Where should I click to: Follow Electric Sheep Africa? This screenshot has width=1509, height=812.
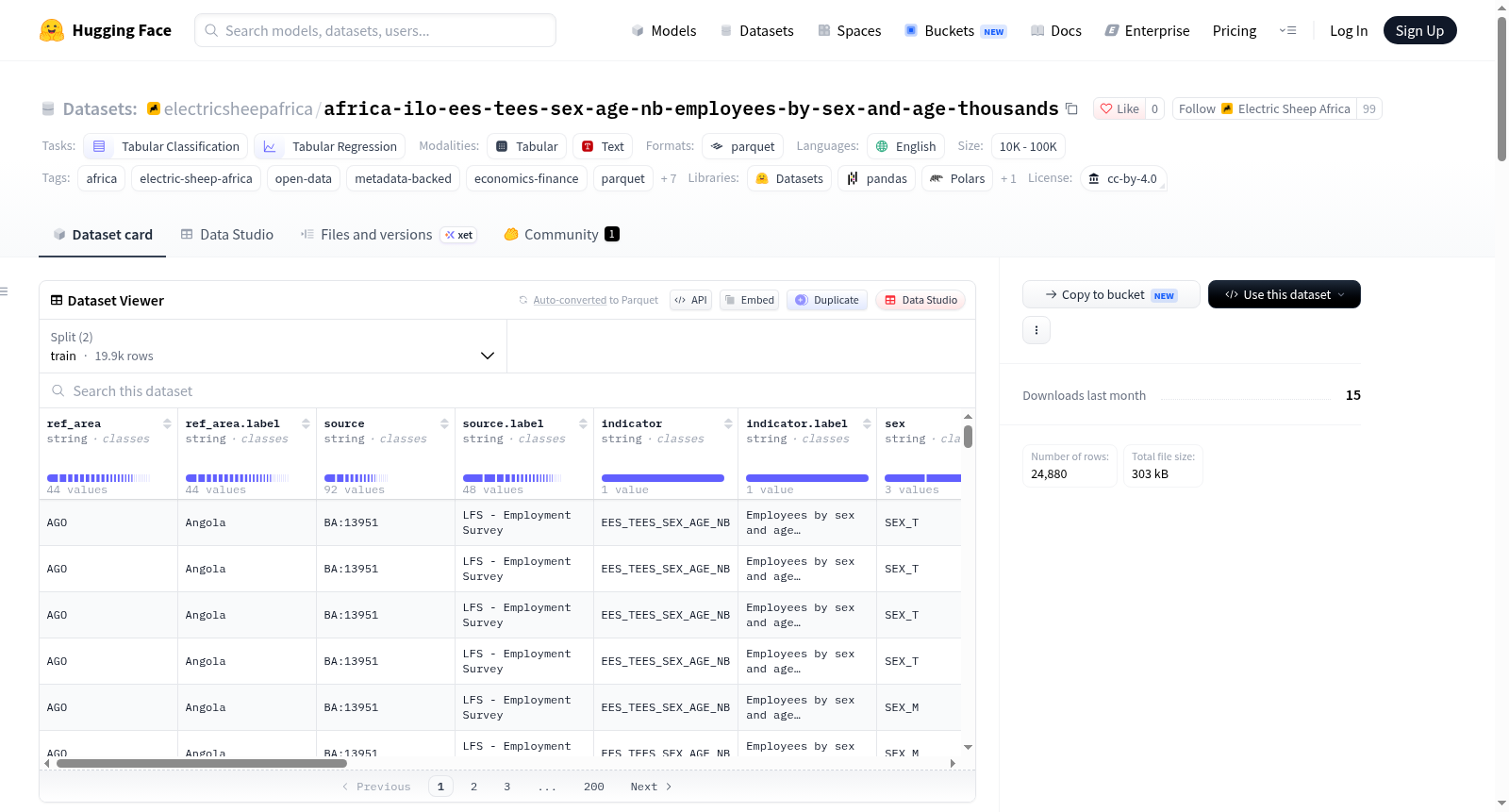(1264, 108)
